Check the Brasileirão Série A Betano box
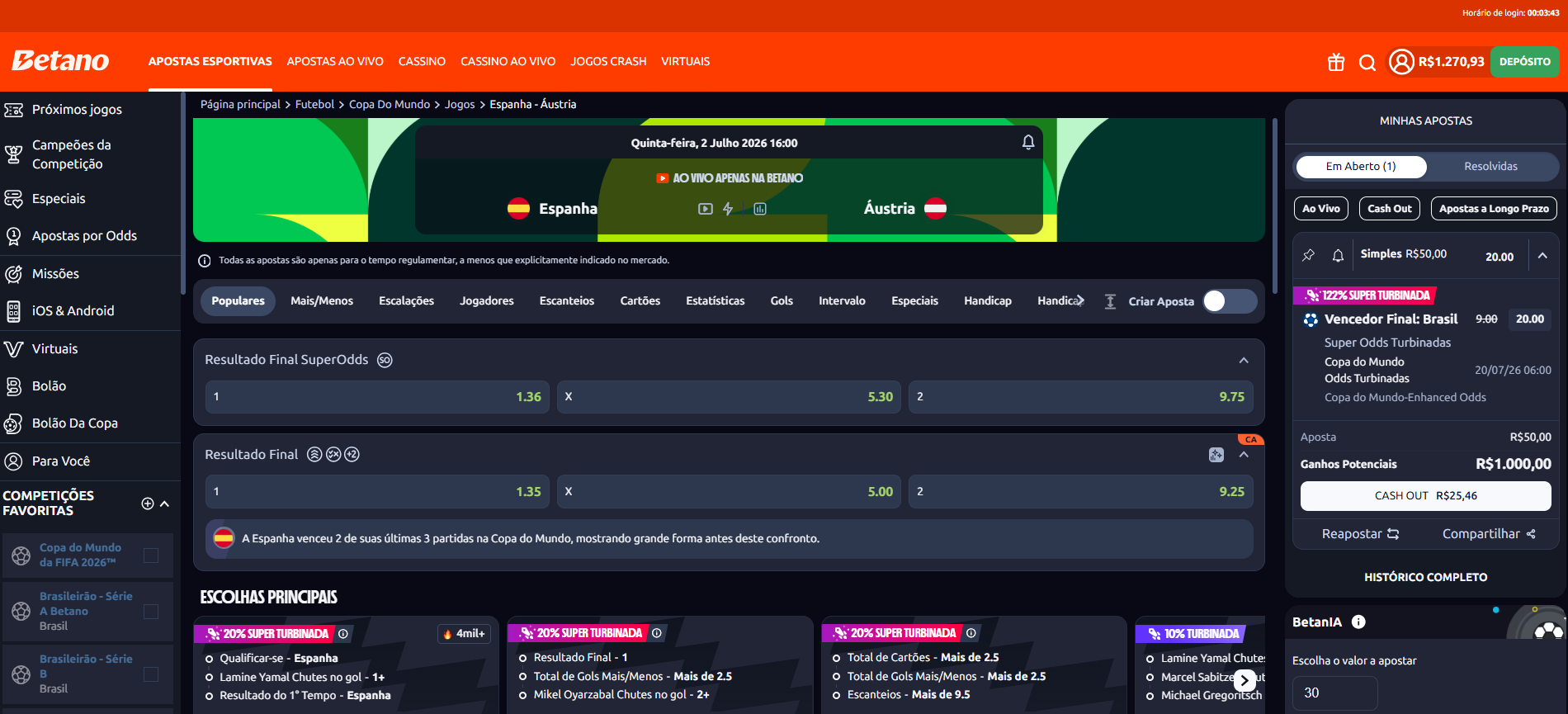This screenshot has height=714, width=1568. (x=151, y=612)
